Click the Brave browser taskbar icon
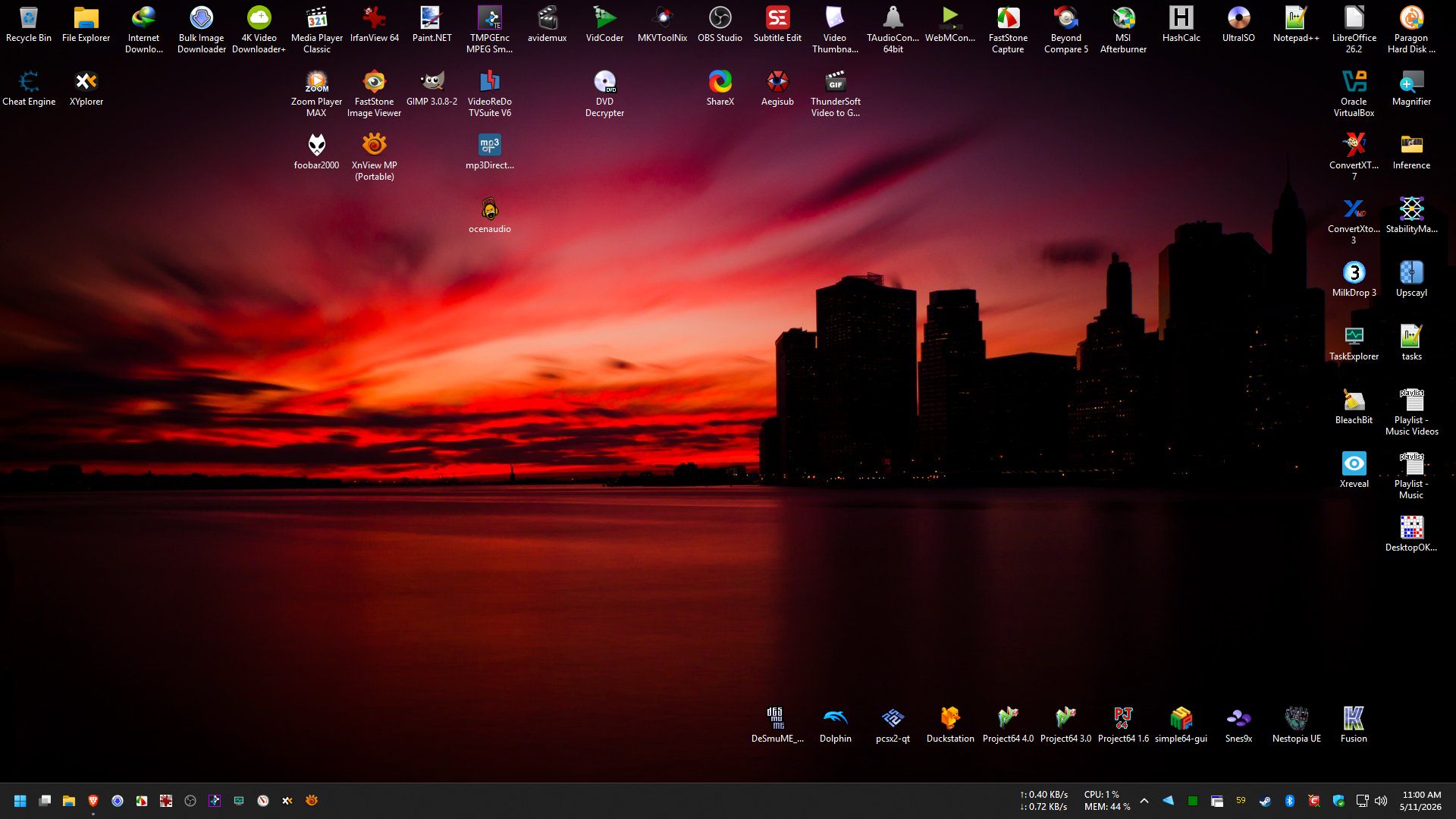 pyautogui.click(x=93, y=801)
